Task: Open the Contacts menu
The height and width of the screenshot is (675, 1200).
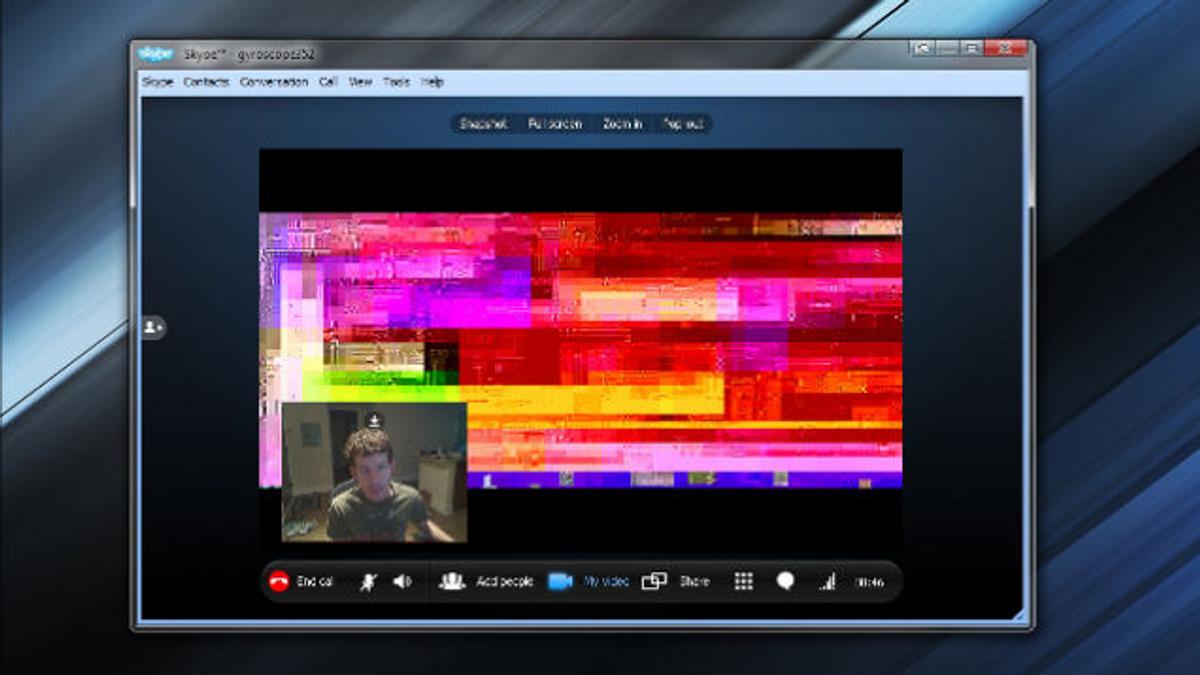Action: (x=206, y=82)
